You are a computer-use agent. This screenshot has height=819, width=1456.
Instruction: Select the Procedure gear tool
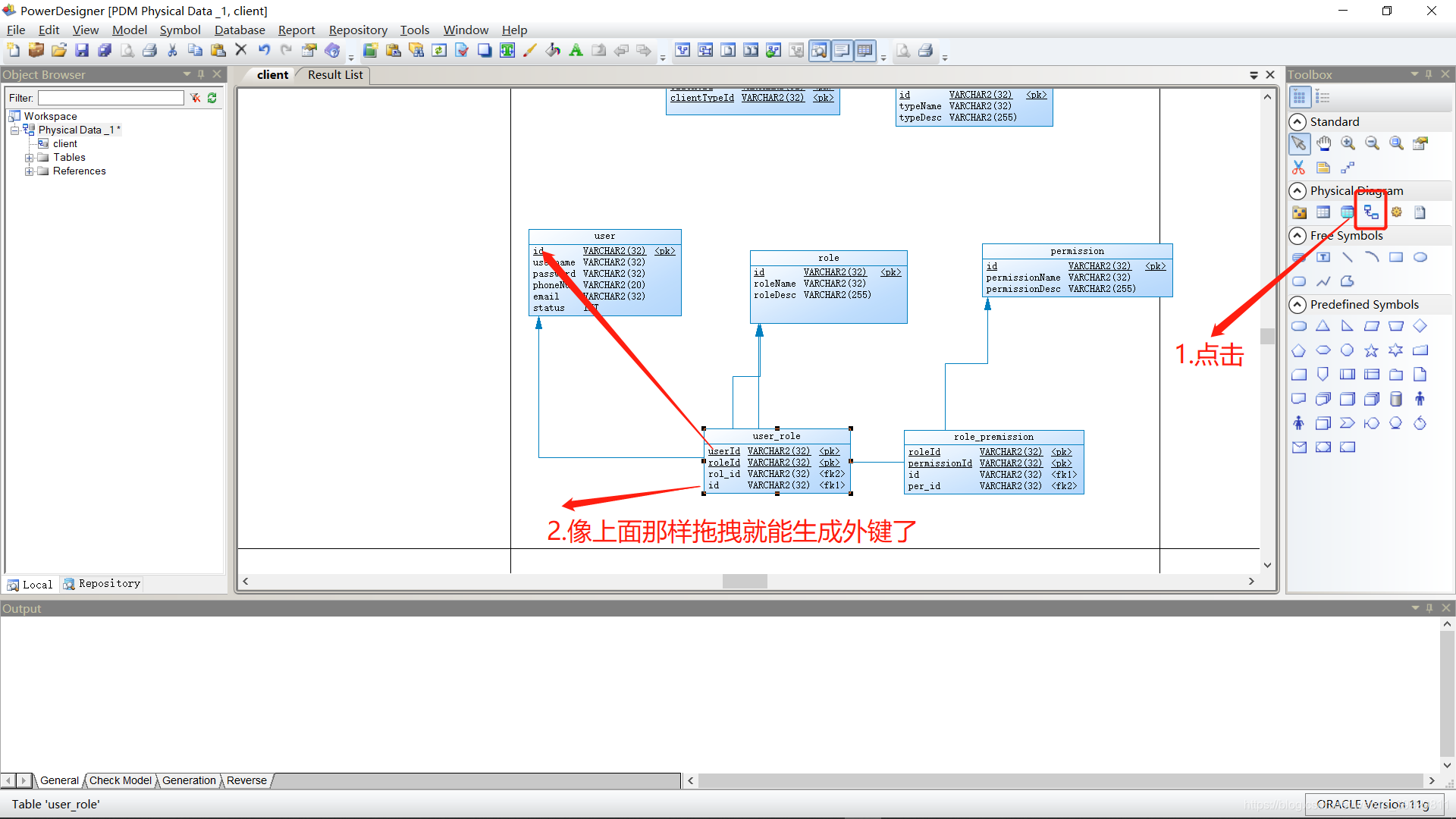(1396, 212)
